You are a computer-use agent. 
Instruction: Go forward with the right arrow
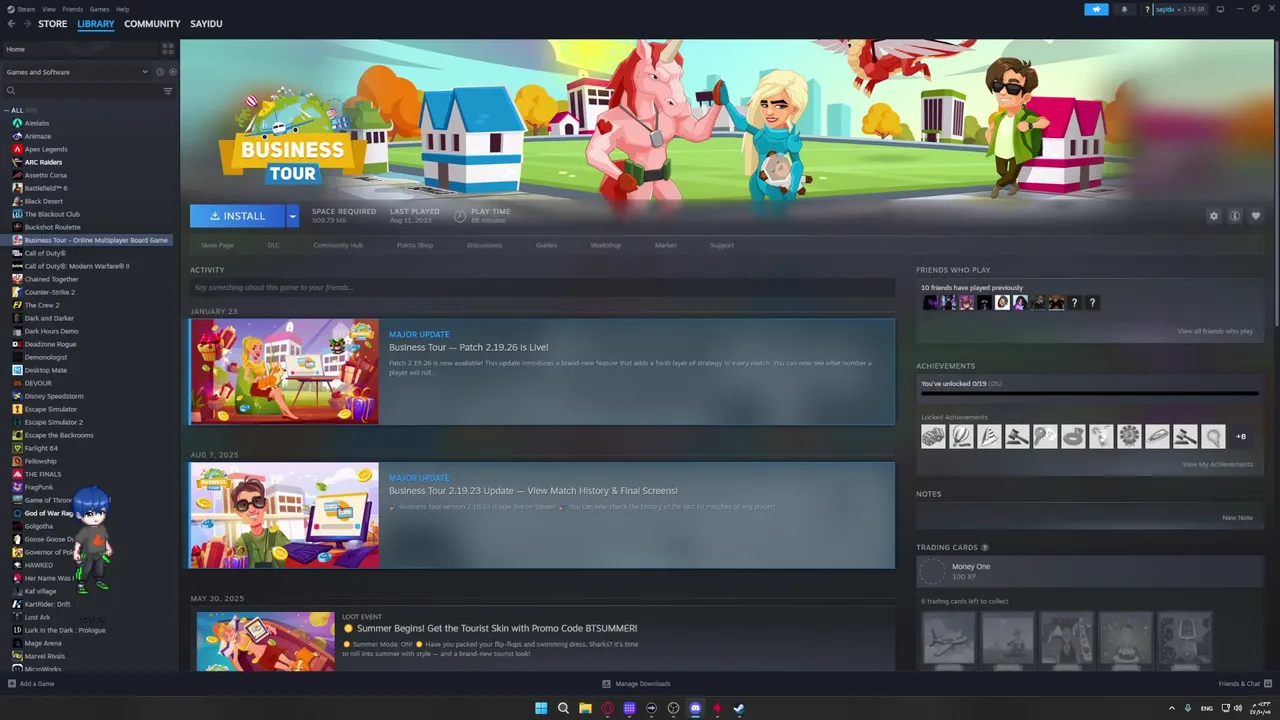click(x=26, y=24)
